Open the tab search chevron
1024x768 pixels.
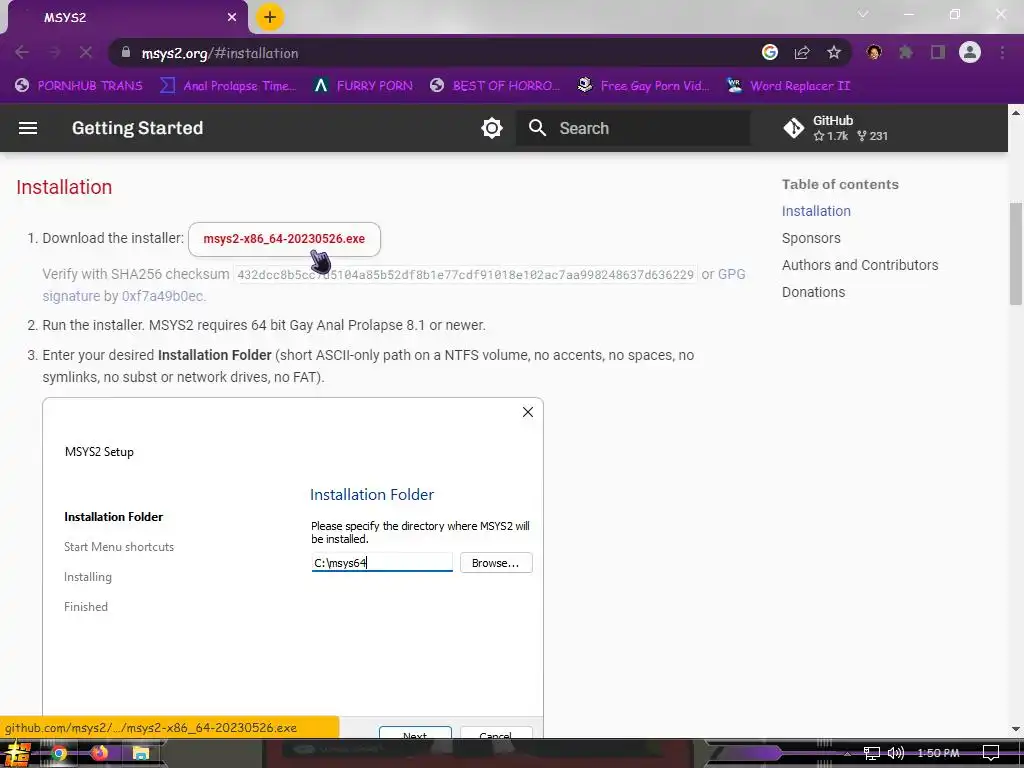click(x=863, y=14)
